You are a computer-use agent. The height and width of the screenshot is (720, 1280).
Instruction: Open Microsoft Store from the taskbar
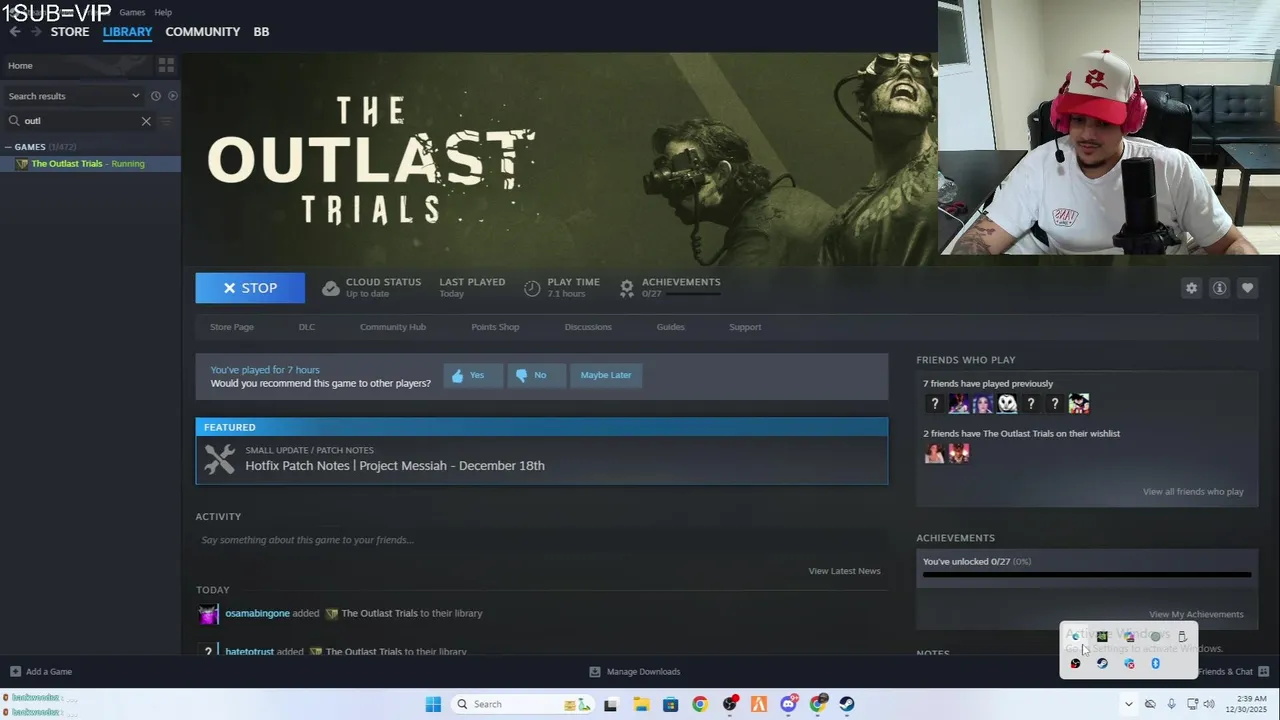point(671,704)
